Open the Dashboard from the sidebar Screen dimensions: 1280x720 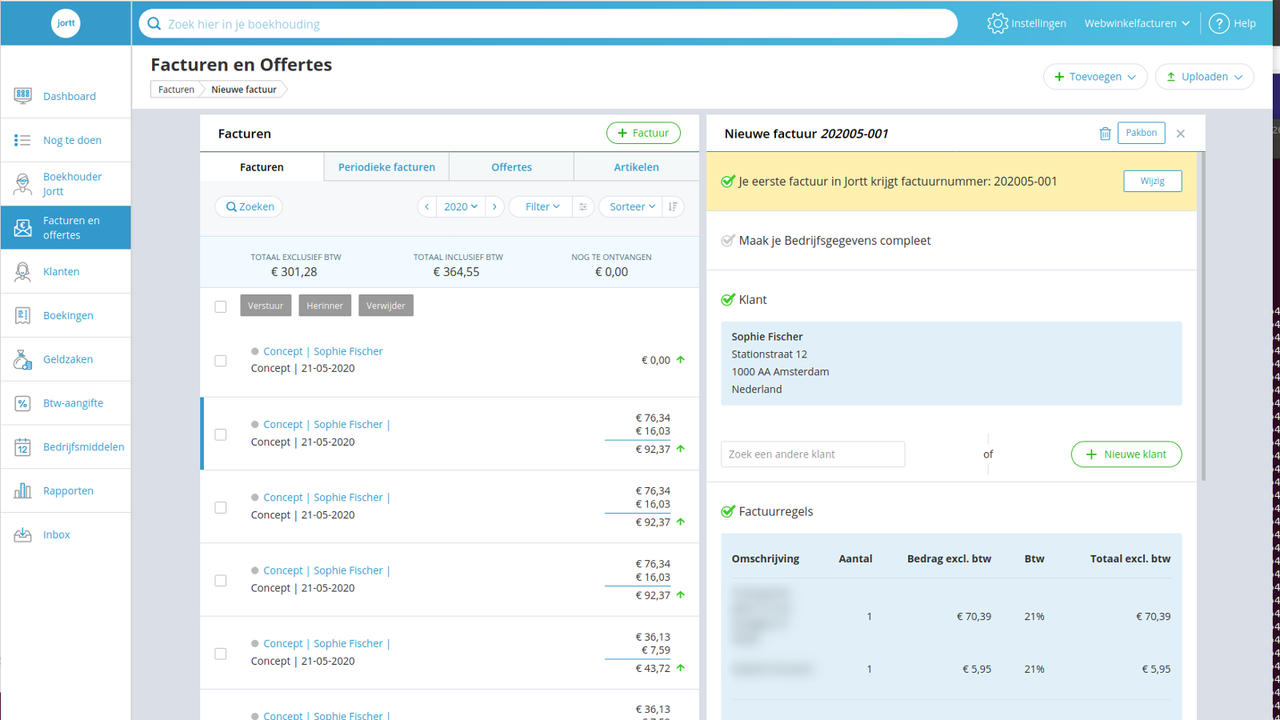tap(69, 95)
